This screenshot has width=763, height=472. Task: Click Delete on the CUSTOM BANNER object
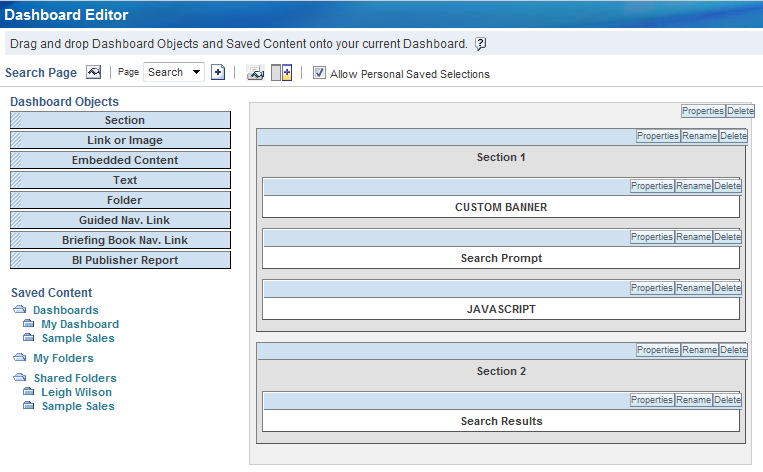pos(727,186)
